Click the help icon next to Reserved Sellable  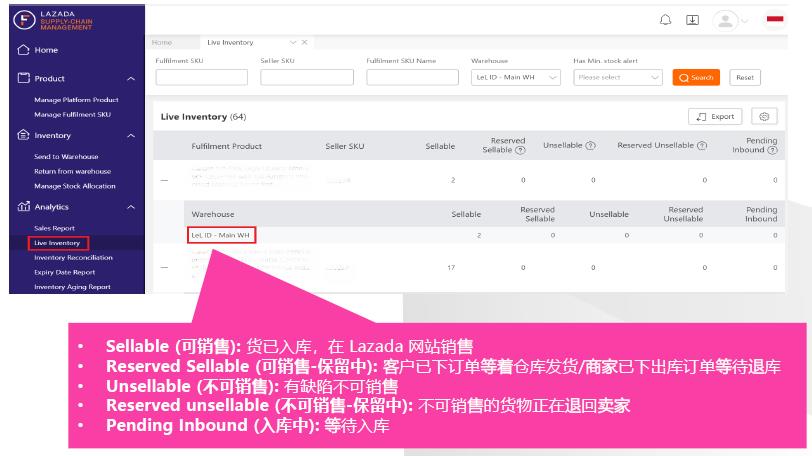click(x=520, y=150)
